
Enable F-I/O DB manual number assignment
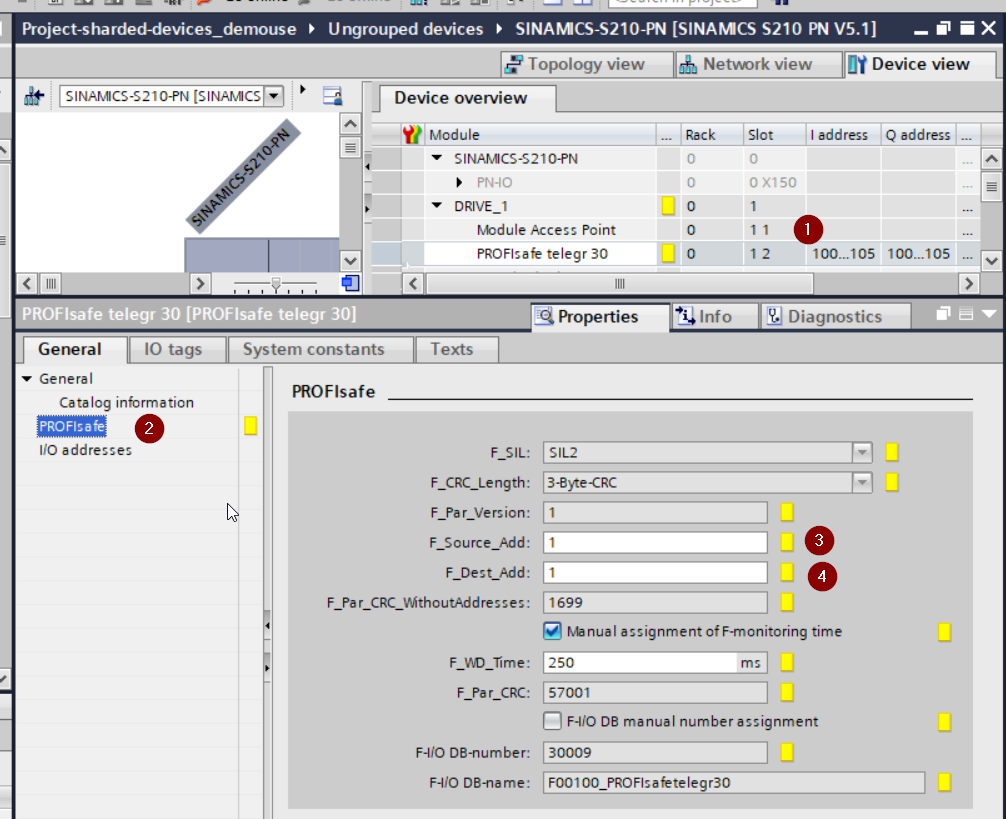point(552,721)
